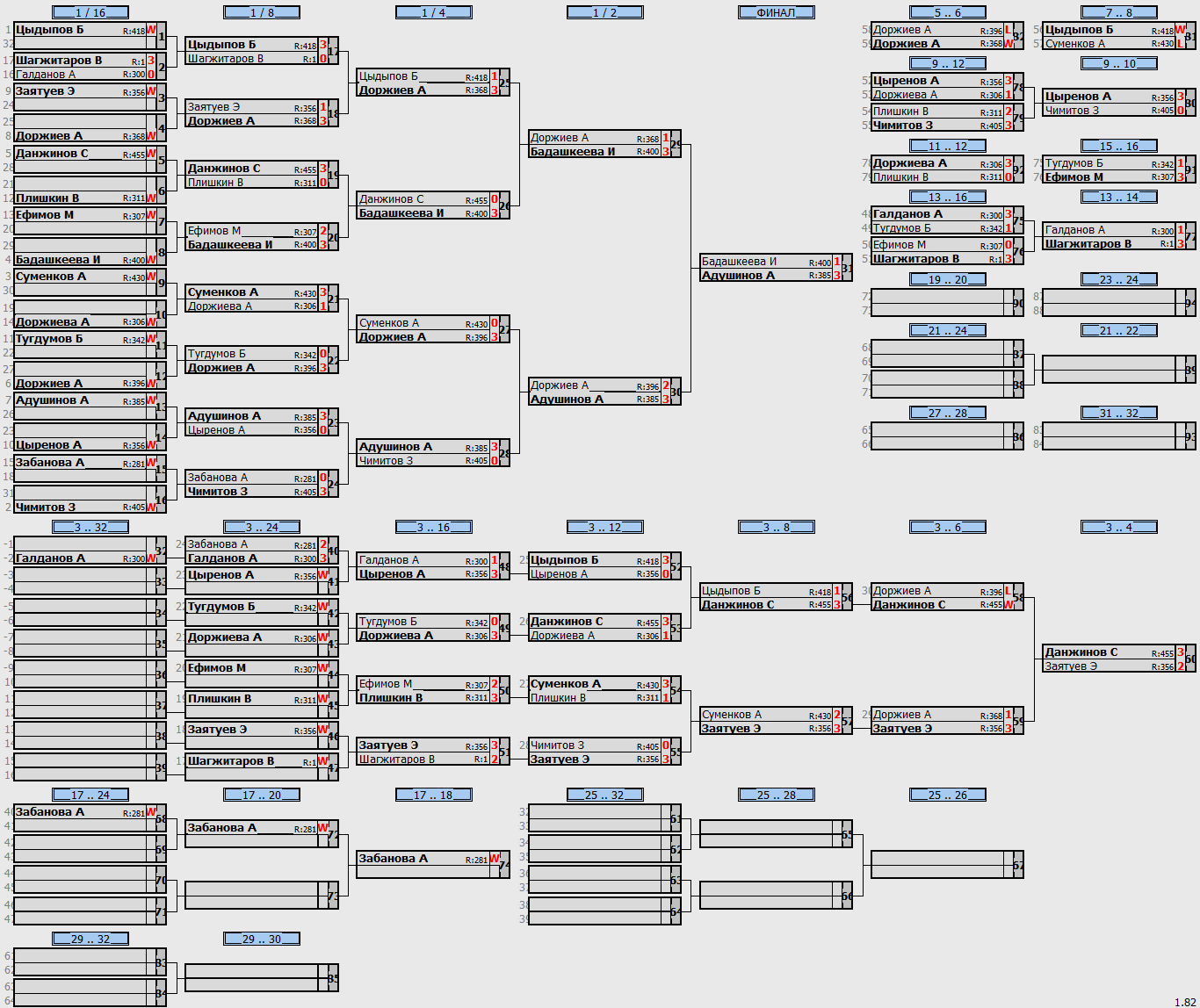This screenshot has height=1008, width=1200.
Task: Select Адушинов А in final match 31
Action: coord(738,276)
